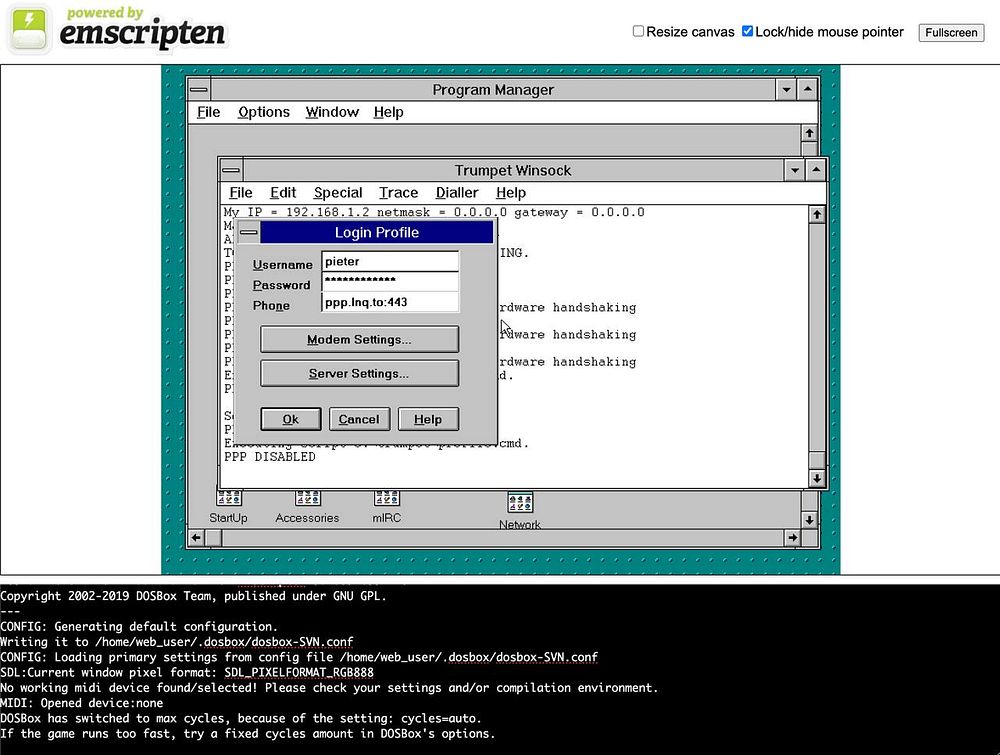Click 'Copyright 2002-2019 DOSBox Team' console line

193,596
